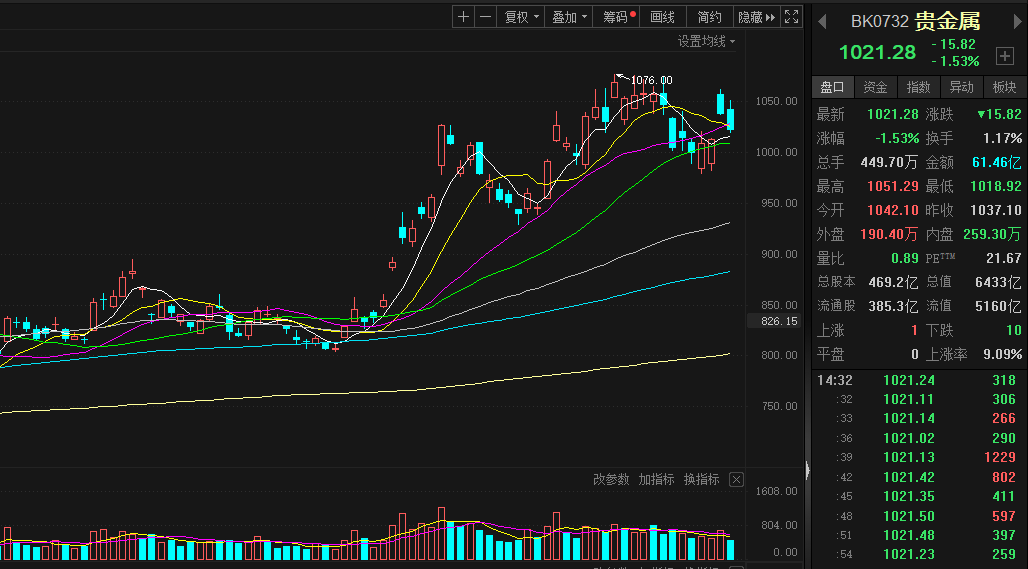
Task: Expand 叠加 overlay dropdown
Action: pyautogui.click(x=570, y=17)
